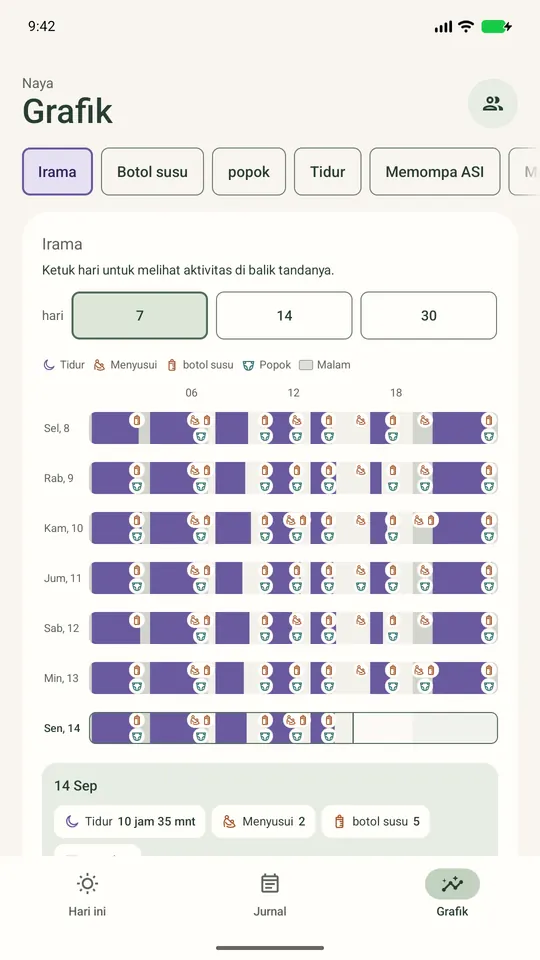The image size is (540, 960).
Task: Select the Irama tab
Action: pyautogui.click(x=58, y=171)
